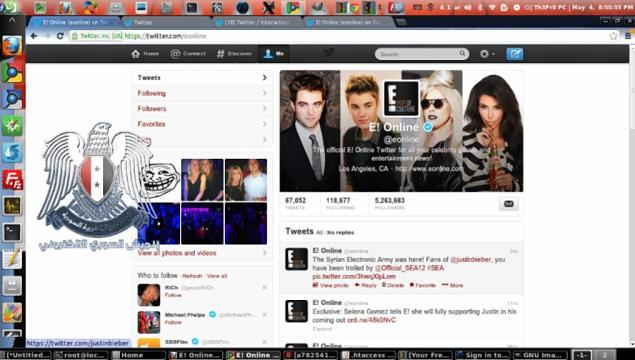Bookmark the page with the star icon
The image size is (635, 360).
613,36
